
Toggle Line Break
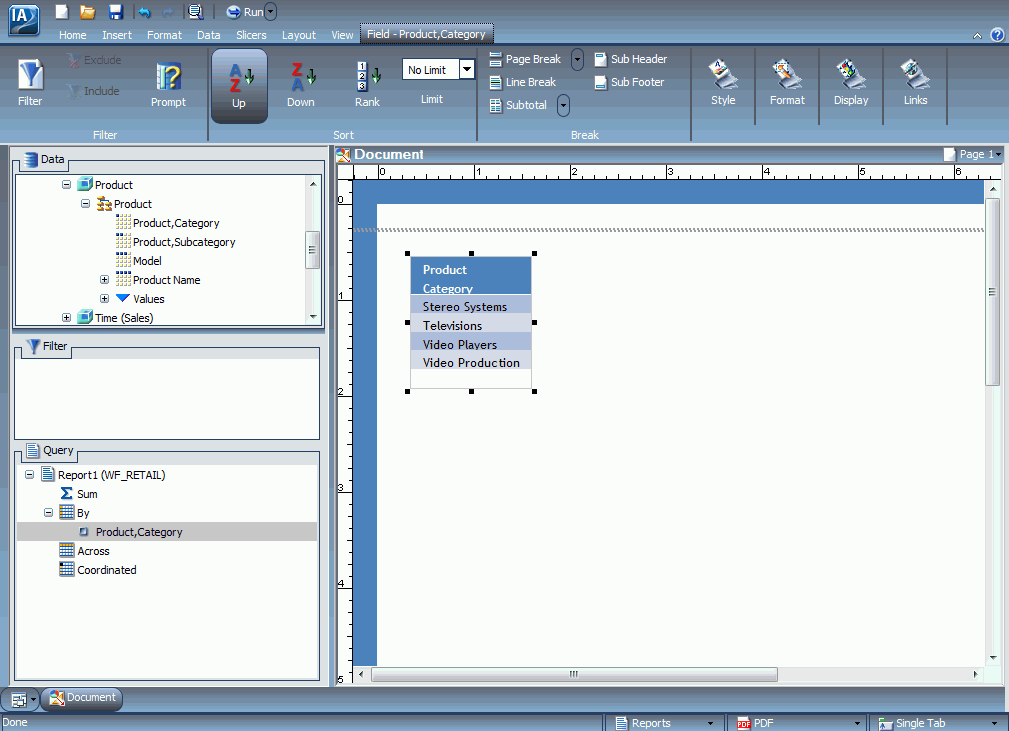tap(523, 82)
